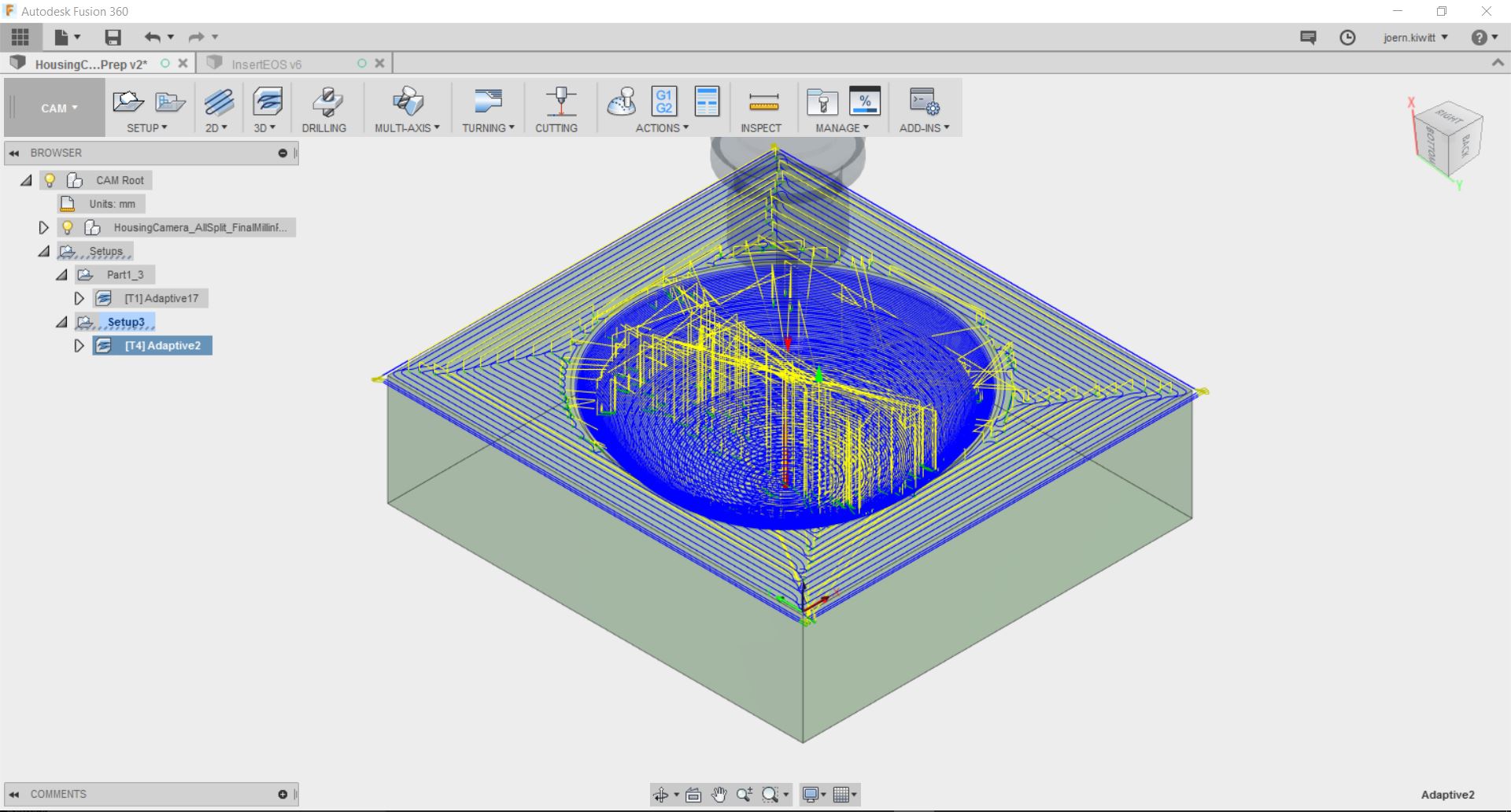Expand the [T4] Adaptive2 operation
This screenshot has width=1511, height=812.
(79, 345)
